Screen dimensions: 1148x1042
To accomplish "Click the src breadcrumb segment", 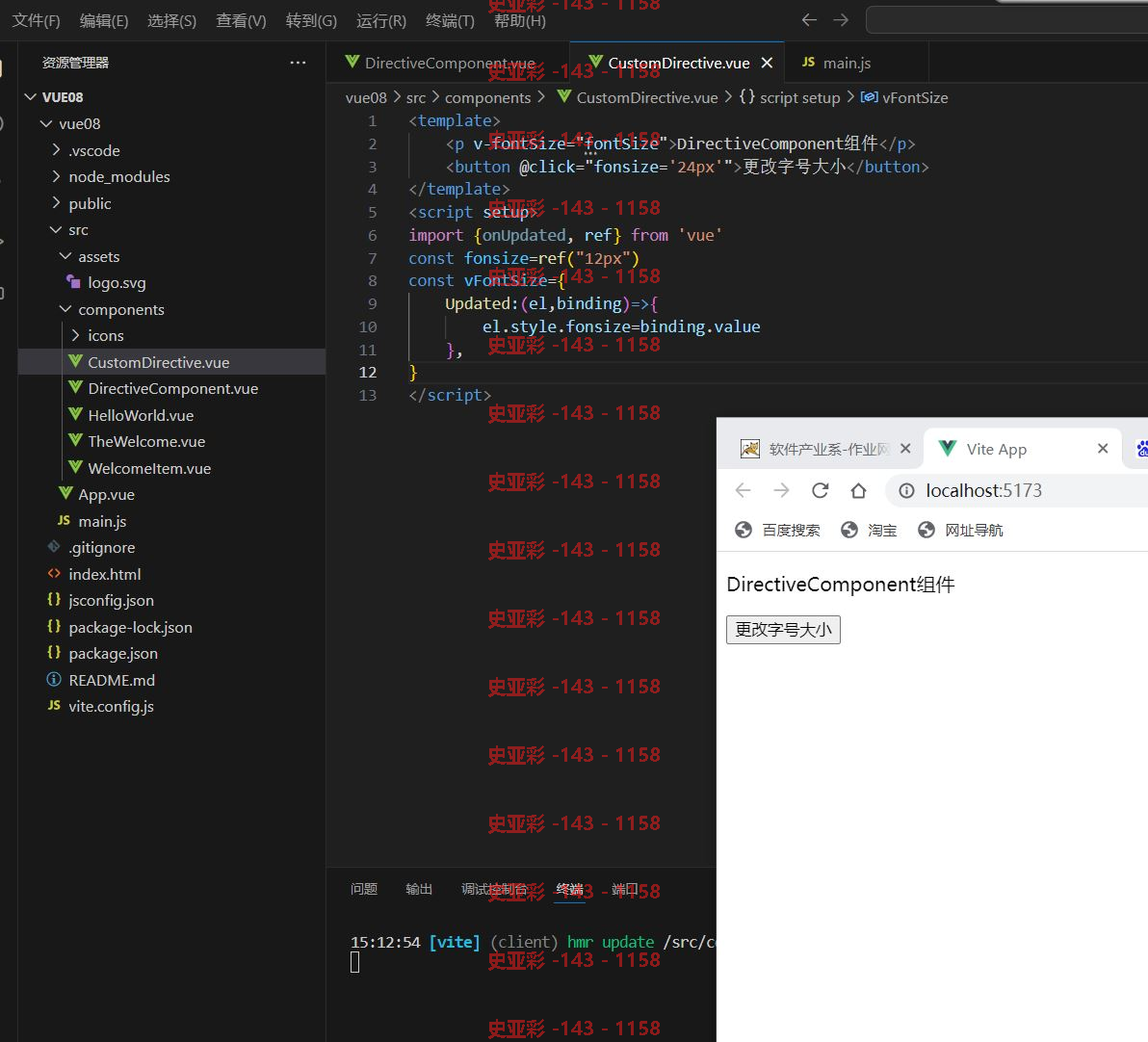I will pos(415,97).
